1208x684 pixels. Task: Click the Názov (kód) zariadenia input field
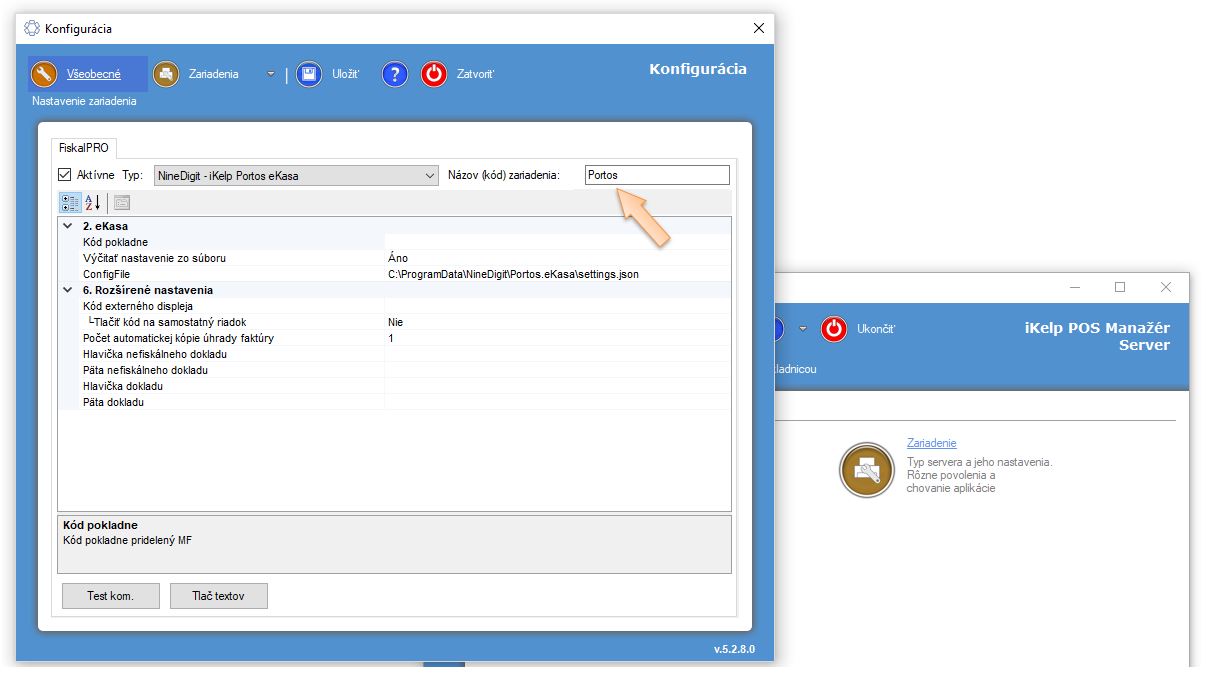tap(657, 175)
